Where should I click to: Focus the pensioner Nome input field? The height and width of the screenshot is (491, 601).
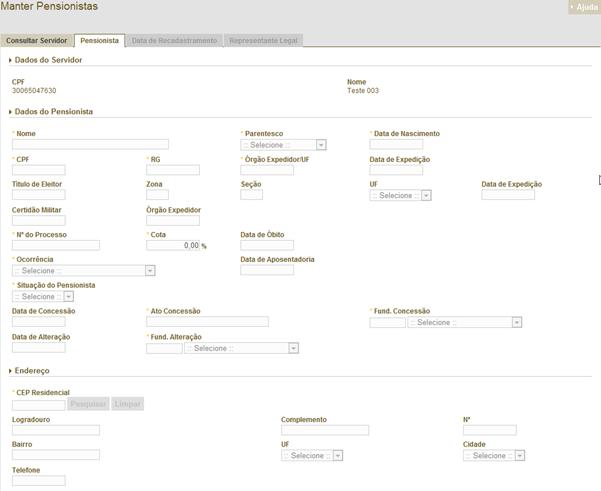(90, 145)
